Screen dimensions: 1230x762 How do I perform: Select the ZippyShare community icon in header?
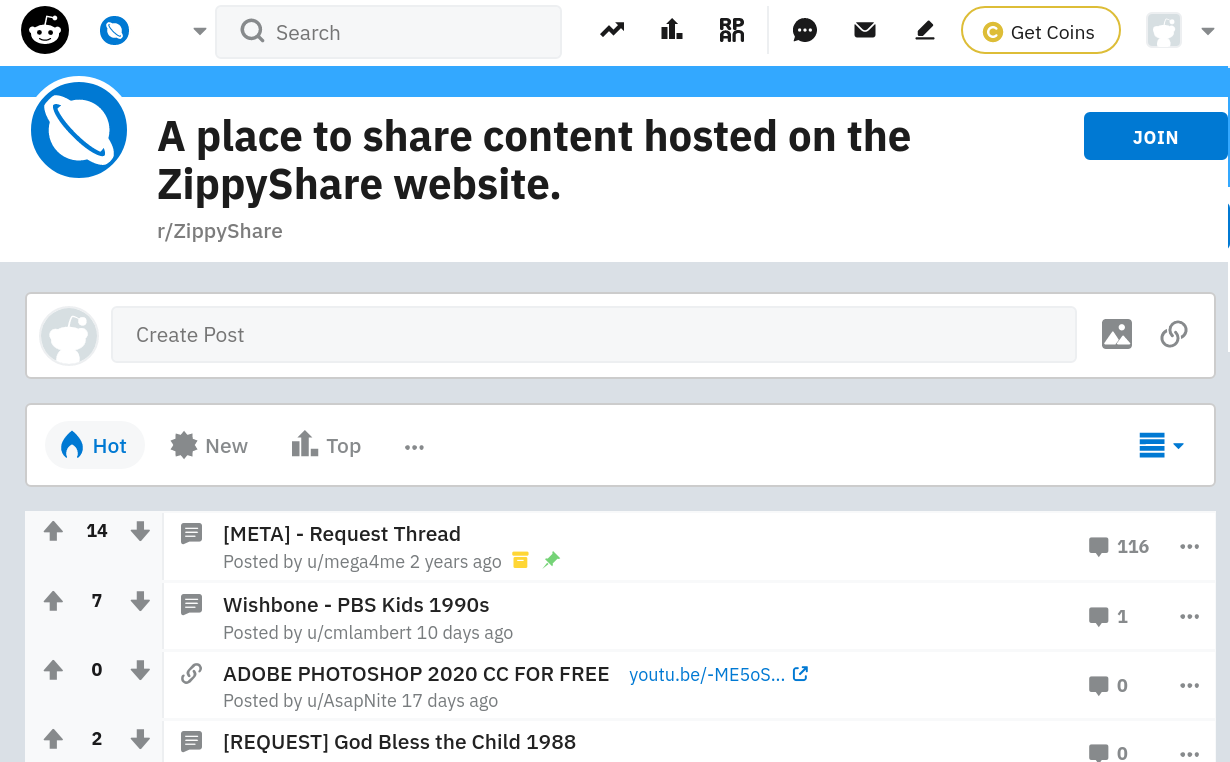[x=115, y=32]
